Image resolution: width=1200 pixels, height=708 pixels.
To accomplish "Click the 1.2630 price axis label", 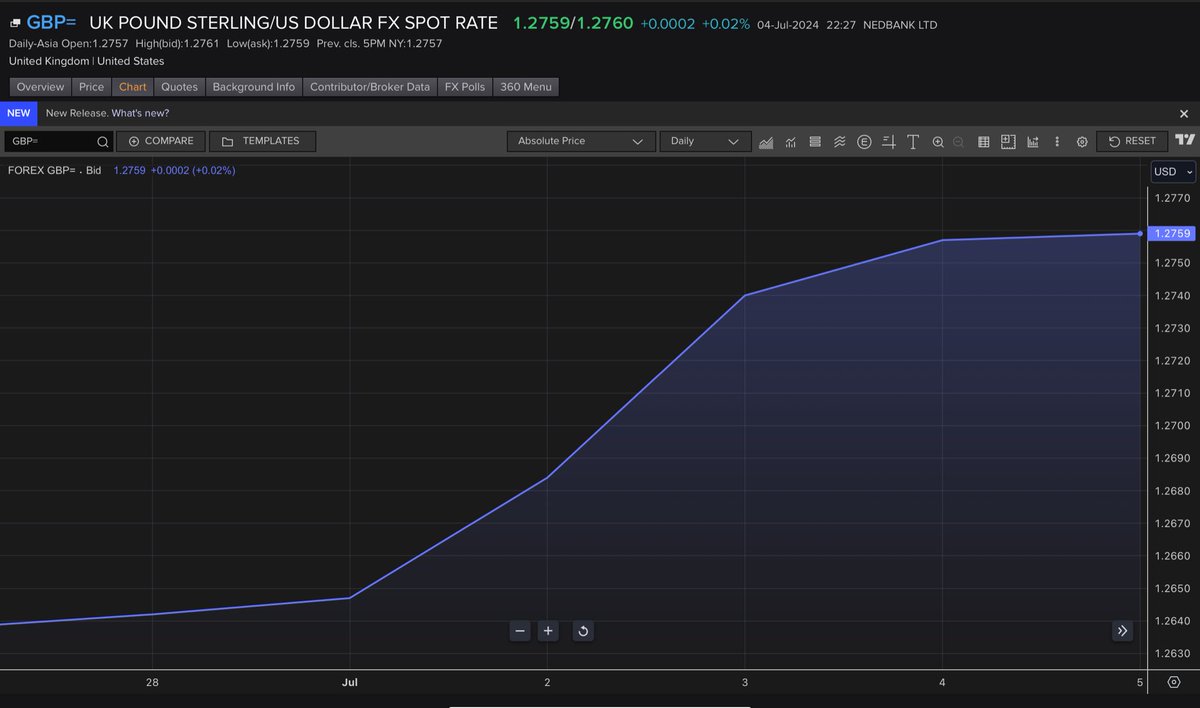I will point(1172,654).
